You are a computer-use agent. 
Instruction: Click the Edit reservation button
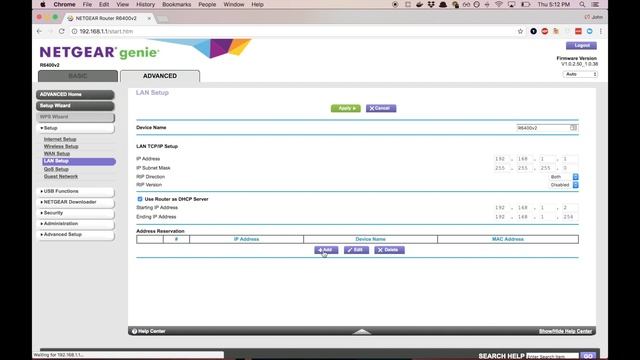[356, 250]
